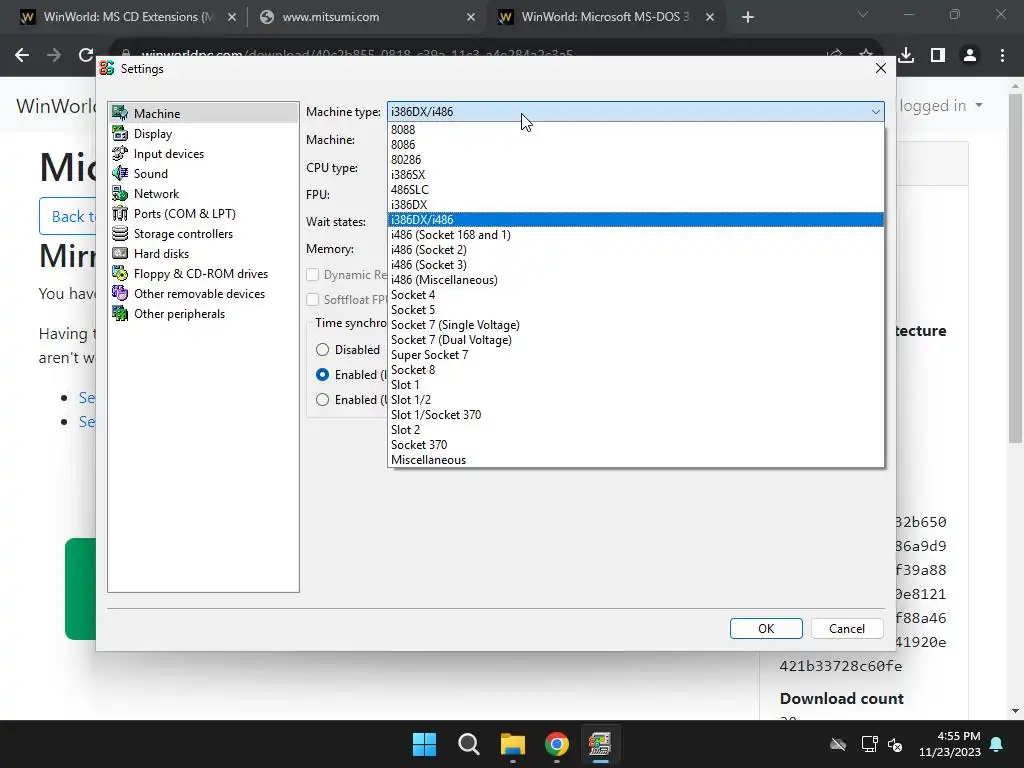Open Chrome downloads icon
The width and height of the screenshot is (1024, 768).
[x=906, y=56]
